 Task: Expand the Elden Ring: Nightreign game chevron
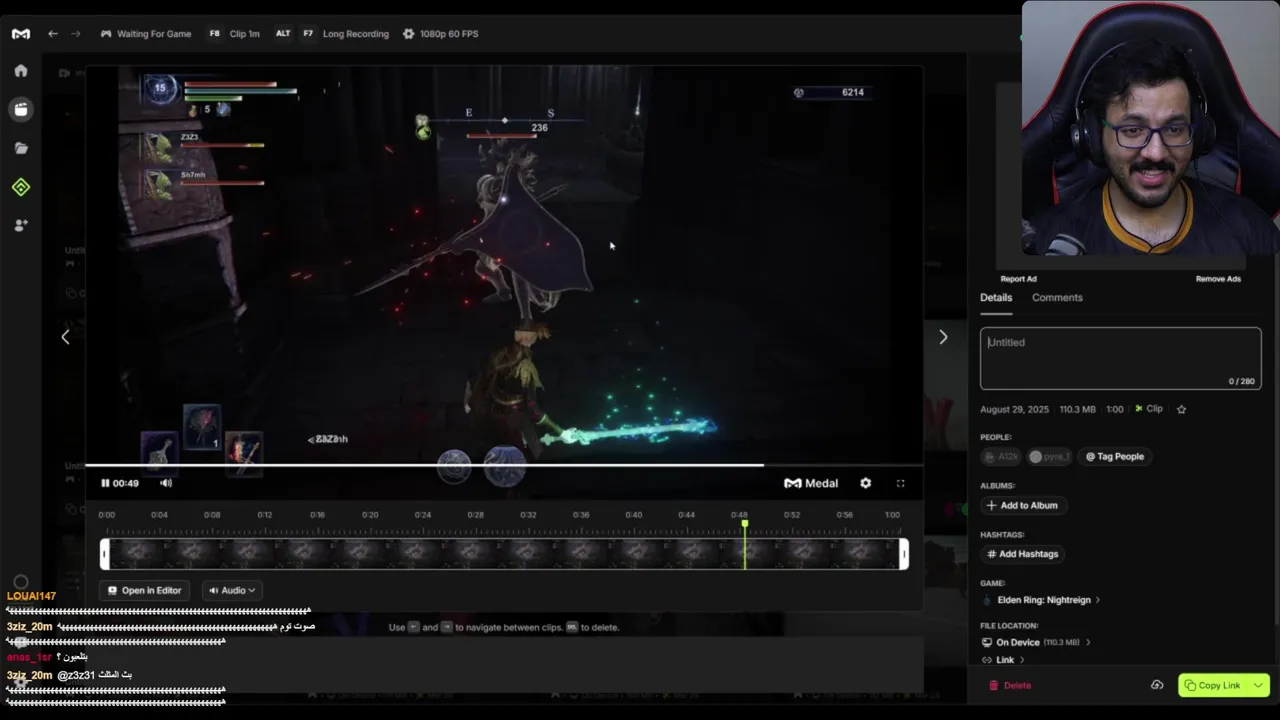(1097, 600)
